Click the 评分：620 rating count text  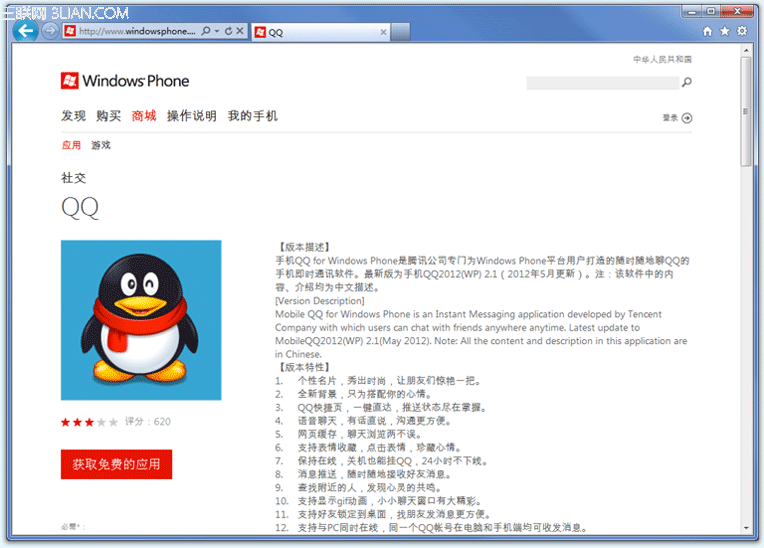click(148, 422)
